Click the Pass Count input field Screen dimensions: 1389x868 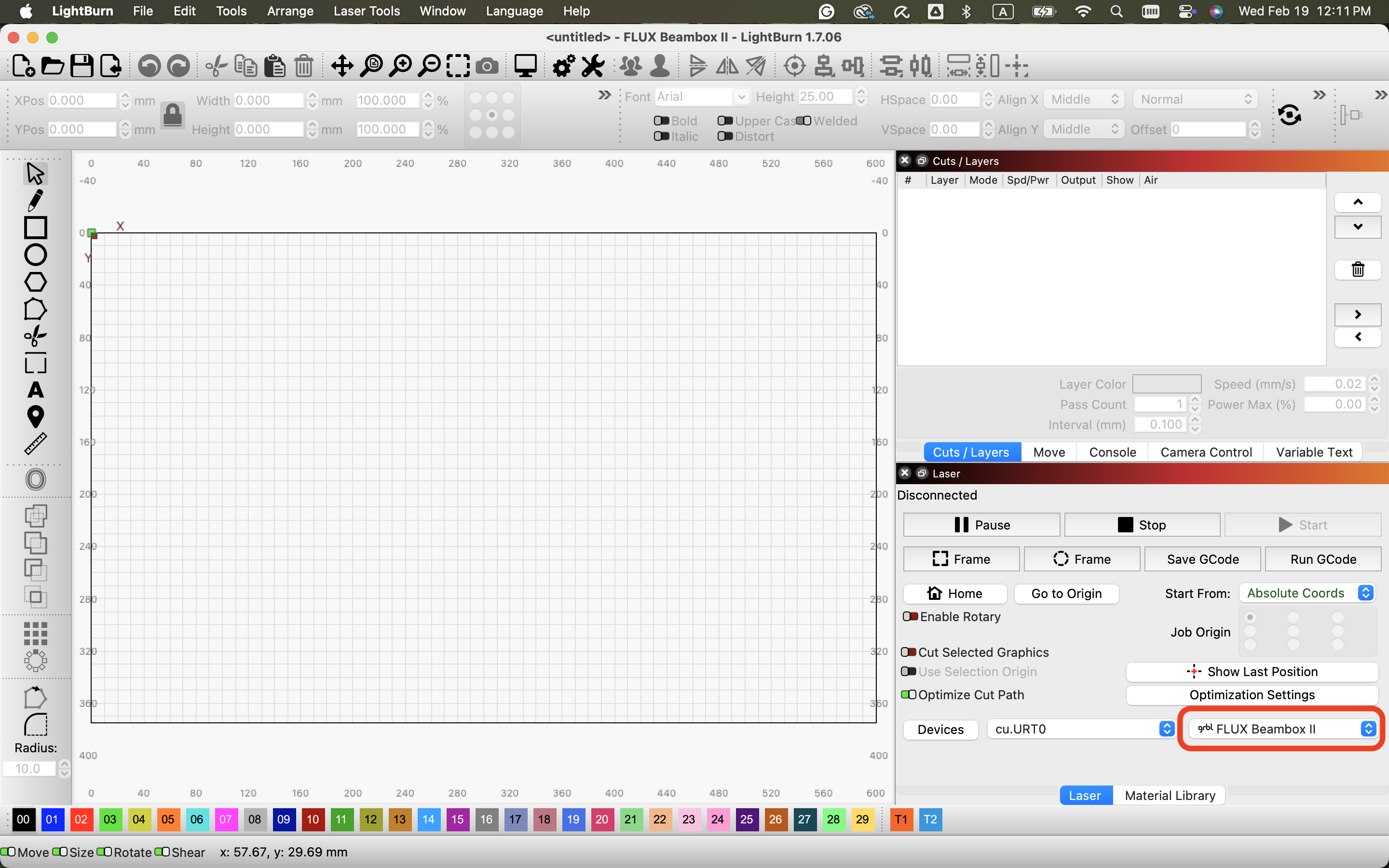[x=1160, y=404]
